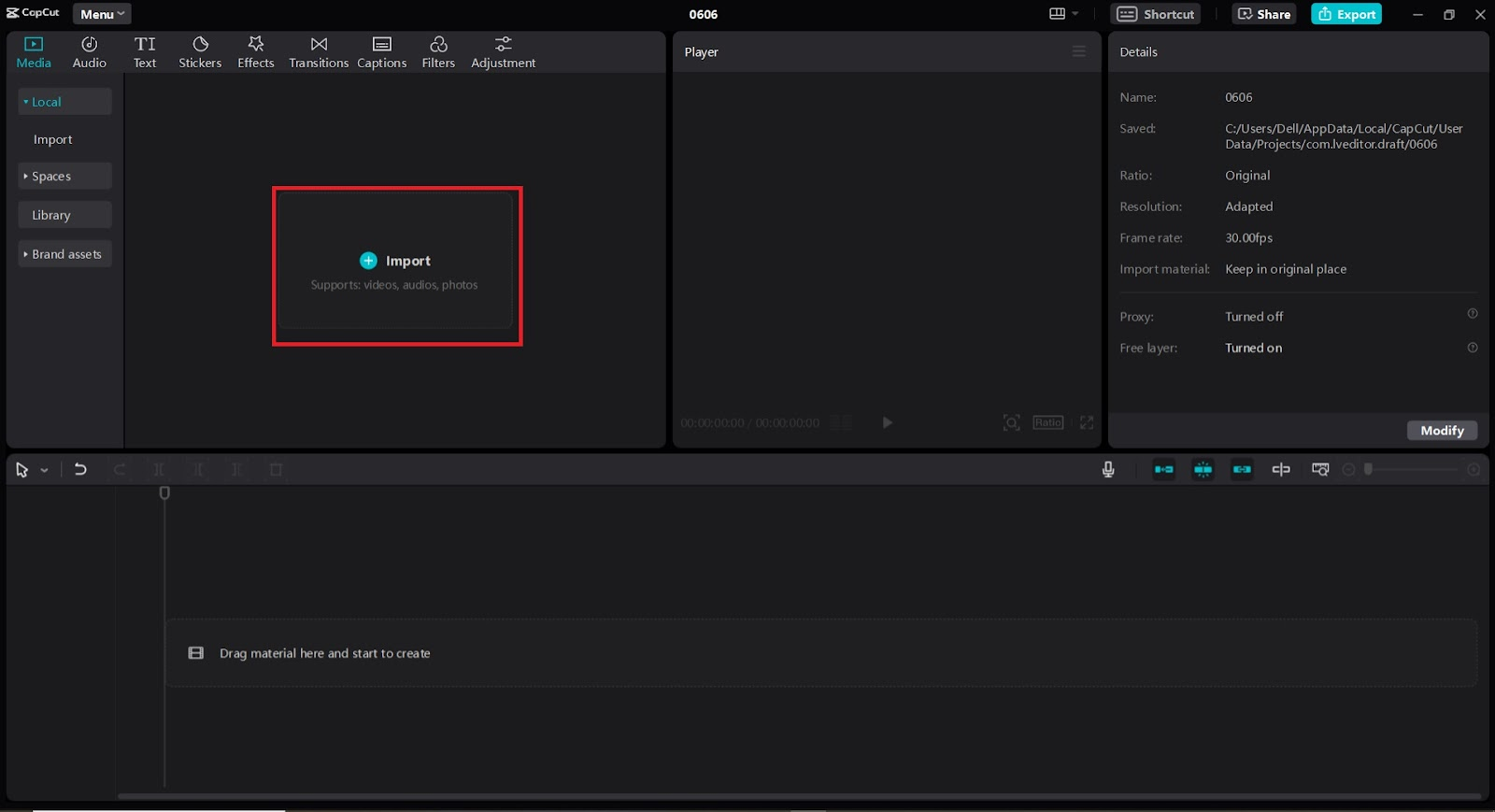
Task: Click the undo arrow in timeline toolbar
Action: point(80,470)
